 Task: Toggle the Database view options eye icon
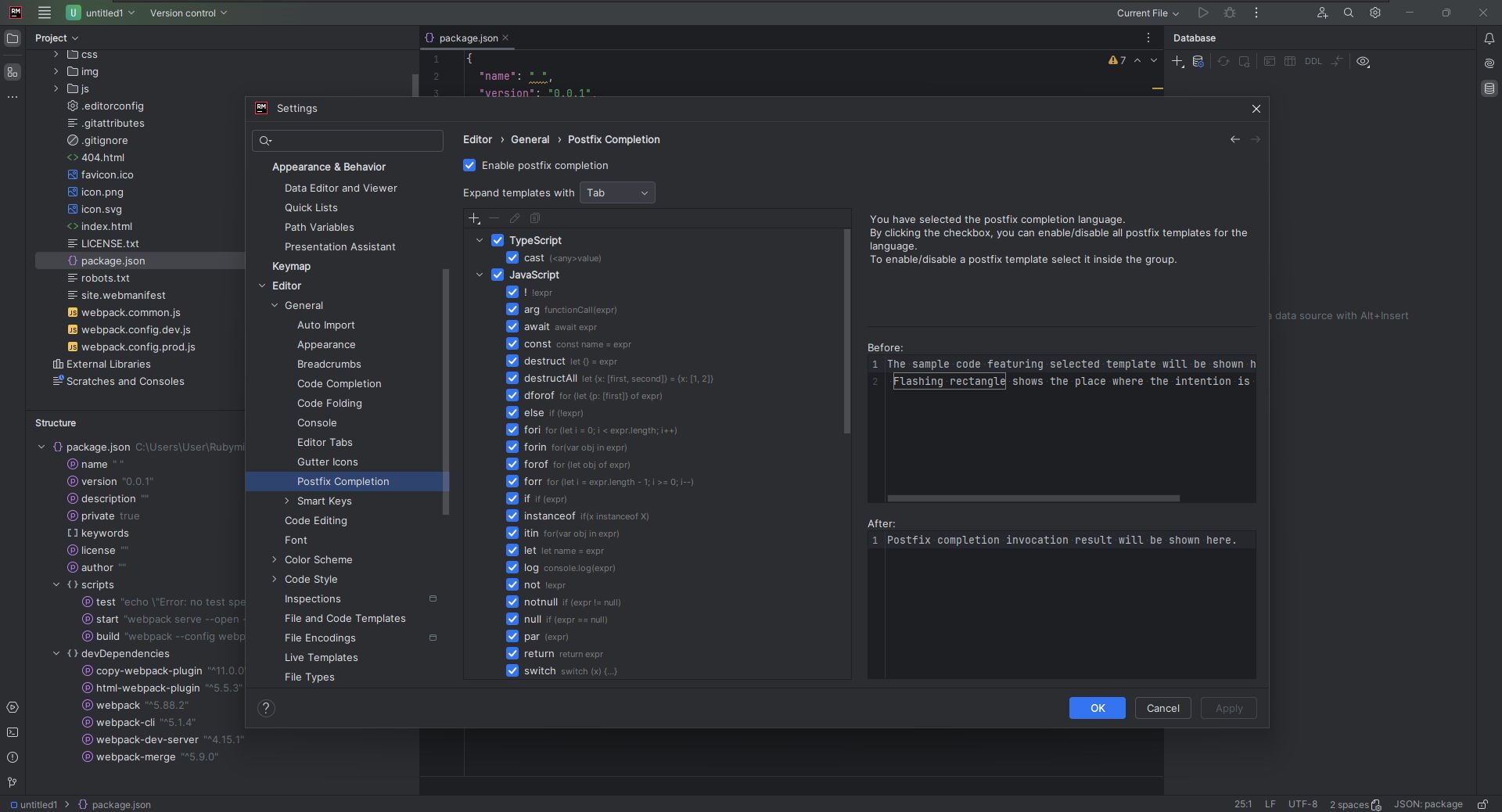pyautogui.click(x=1364, y=61)
